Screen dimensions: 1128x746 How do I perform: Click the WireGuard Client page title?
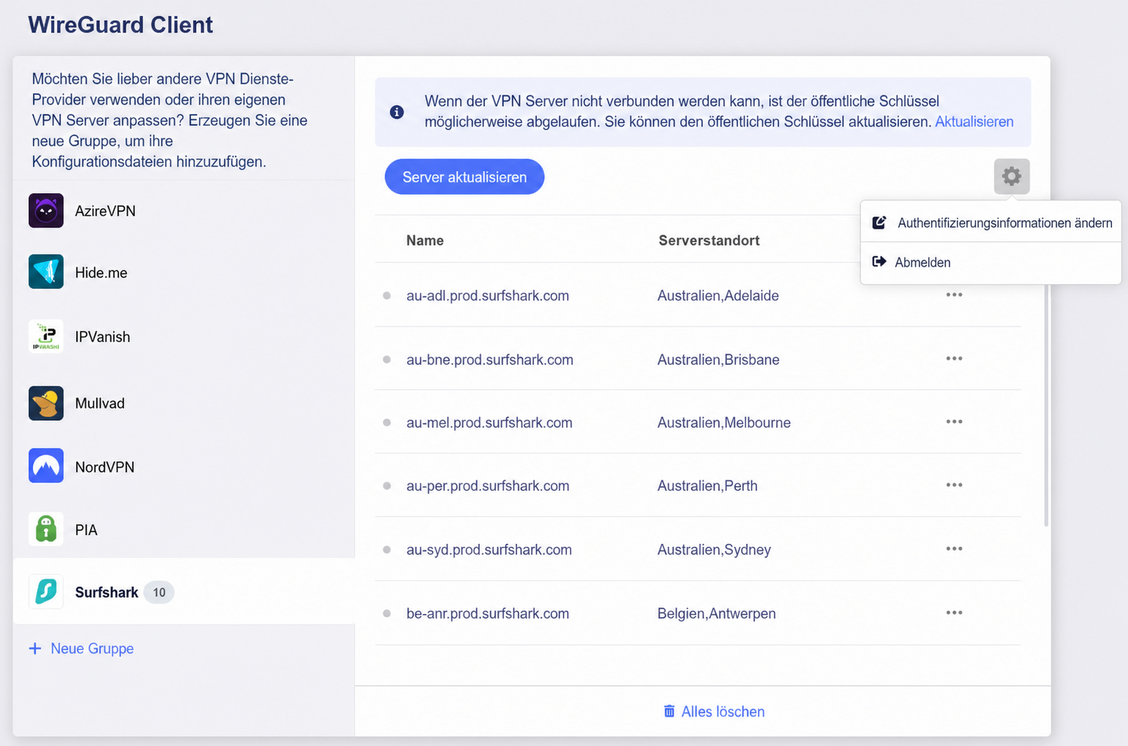coord(120,24)
